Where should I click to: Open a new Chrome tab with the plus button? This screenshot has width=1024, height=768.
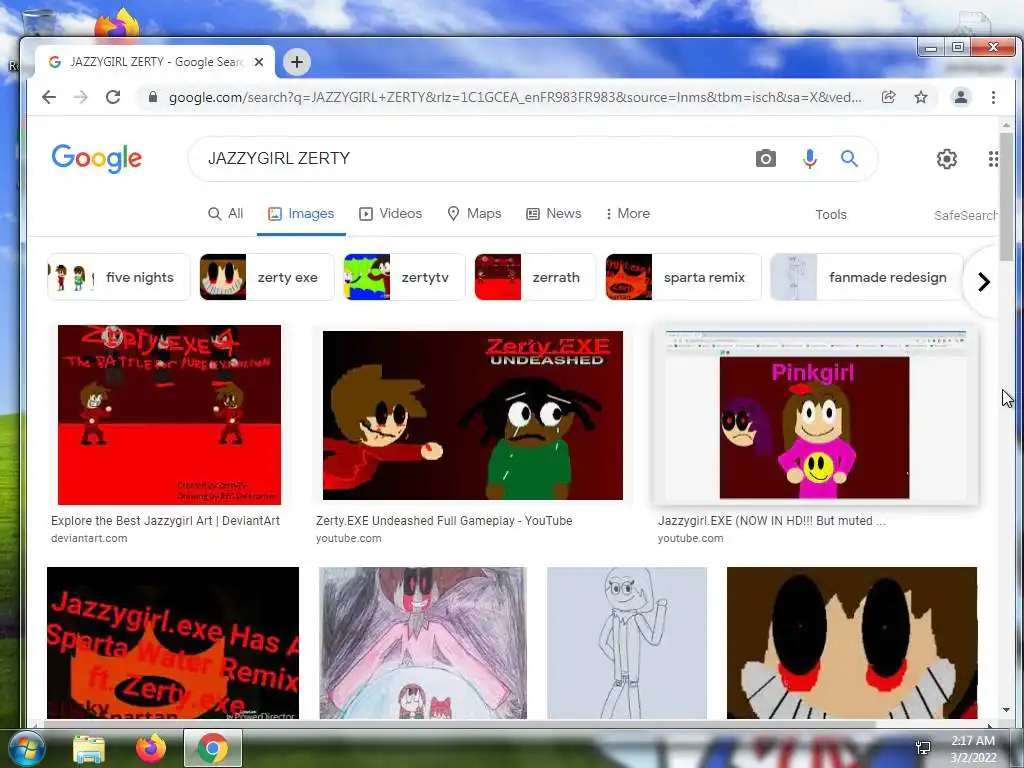click(x=296, y=62)
